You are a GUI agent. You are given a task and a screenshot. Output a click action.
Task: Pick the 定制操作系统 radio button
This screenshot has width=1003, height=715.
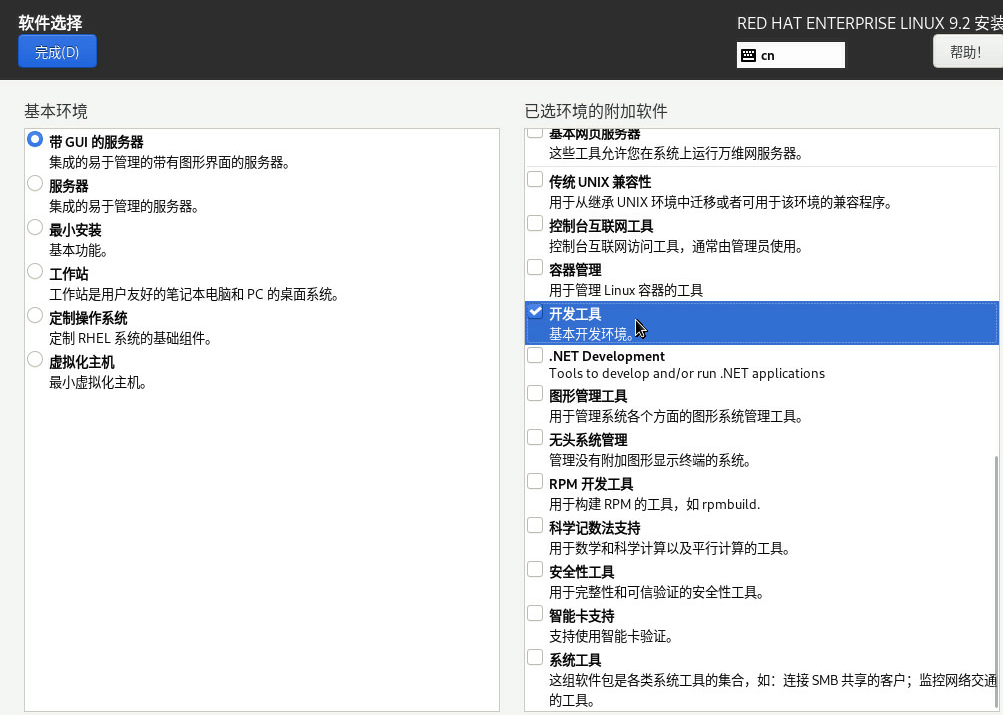[x=36, y=316]
